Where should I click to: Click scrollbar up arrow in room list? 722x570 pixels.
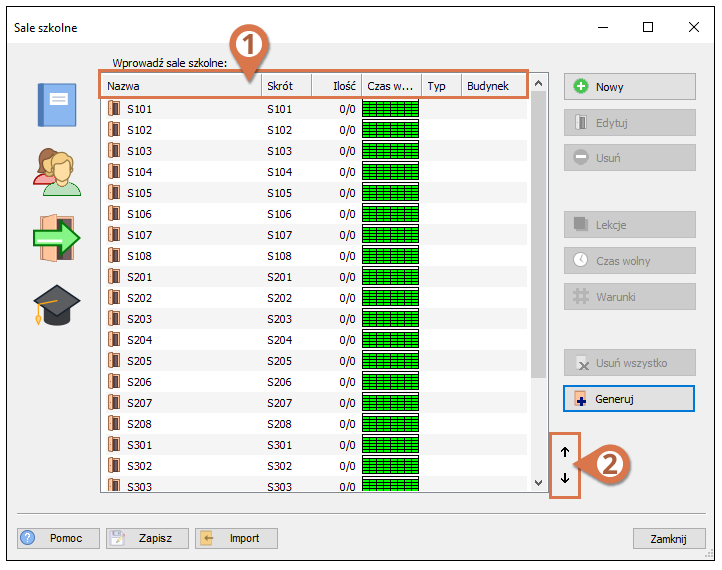(538, 83)
